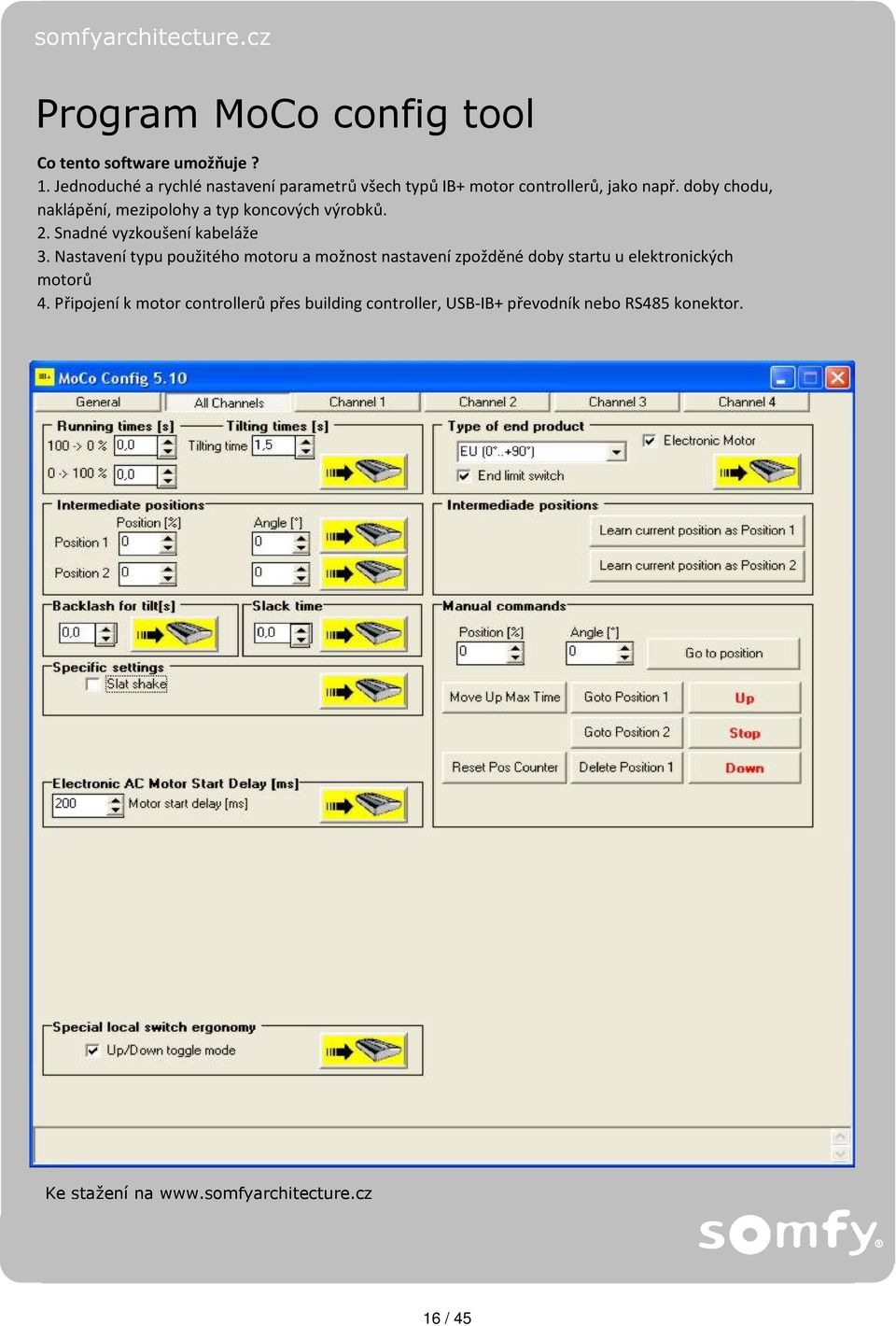Enable the Slat shake checkbox

[x=92, y=684]
